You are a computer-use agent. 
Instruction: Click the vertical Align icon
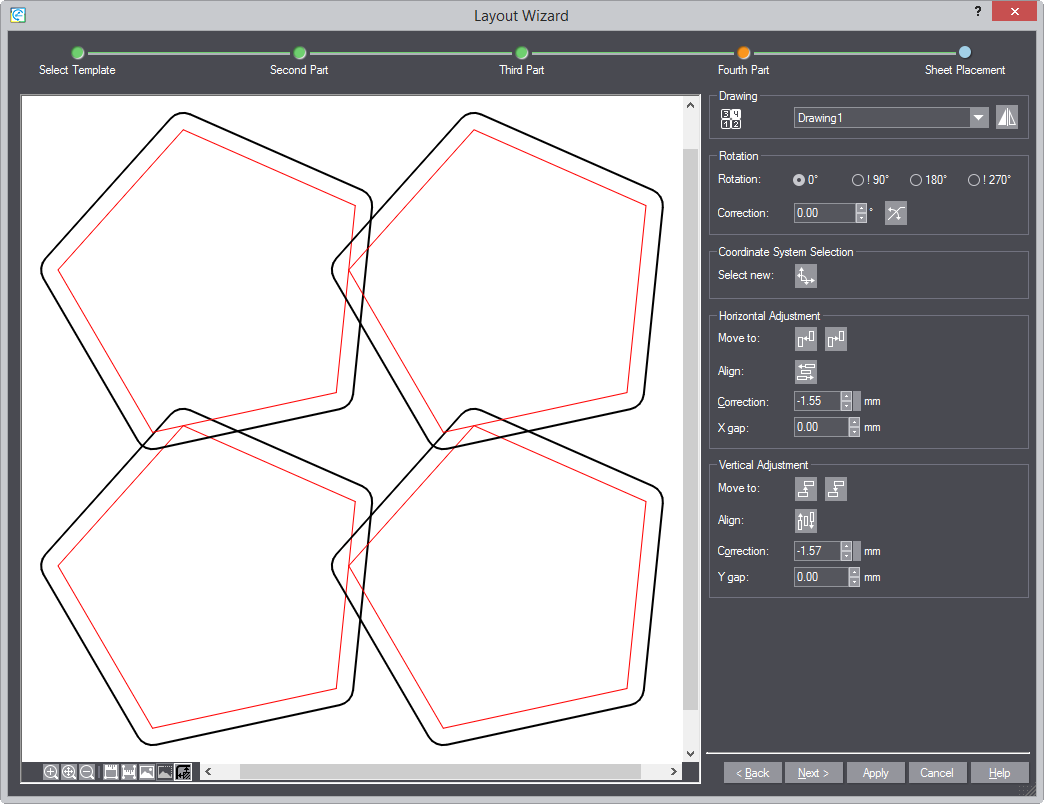coord(806,521)
